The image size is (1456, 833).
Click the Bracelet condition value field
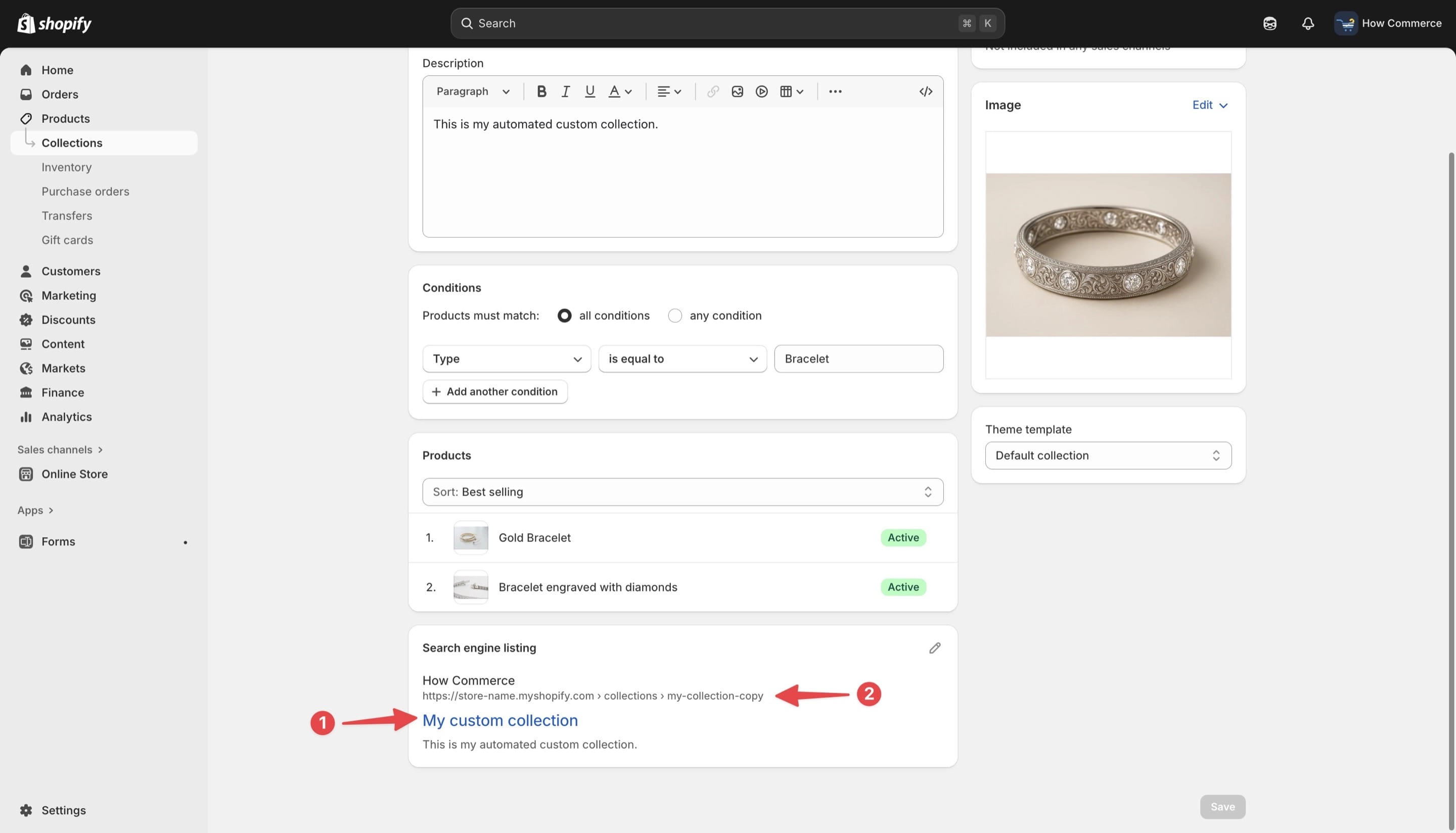click(x=858, y=359)
